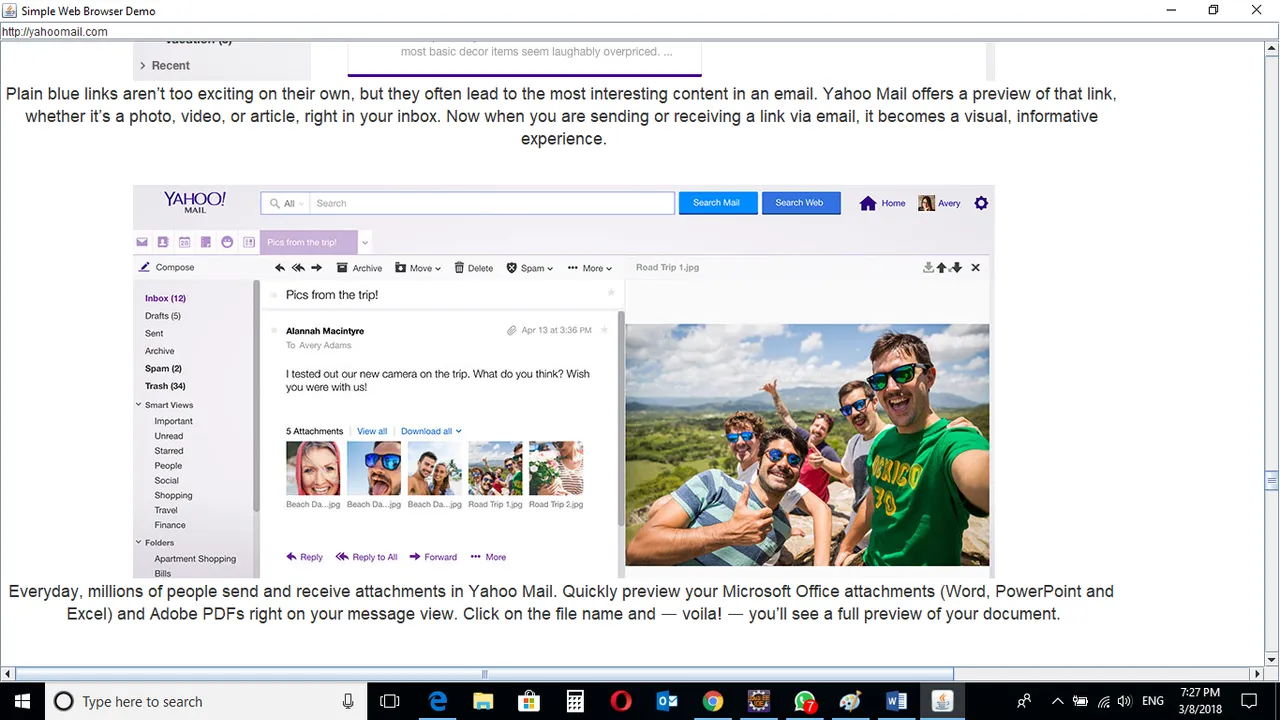This screenshot has height=720, width=1280.
Task: Click View all attachments link
Action: (x=372, y=431)
